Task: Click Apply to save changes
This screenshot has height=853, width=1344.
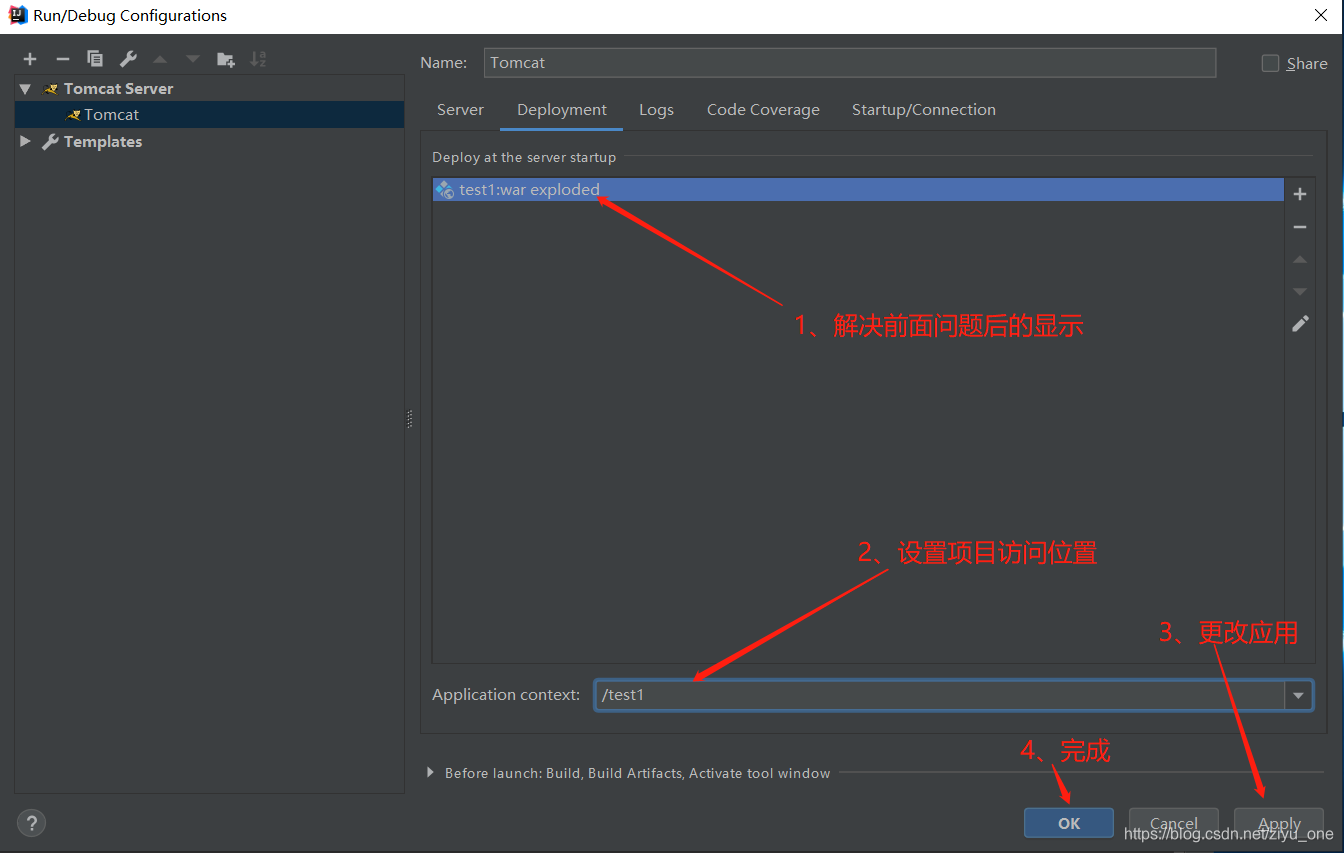Action: point(1279,823)
